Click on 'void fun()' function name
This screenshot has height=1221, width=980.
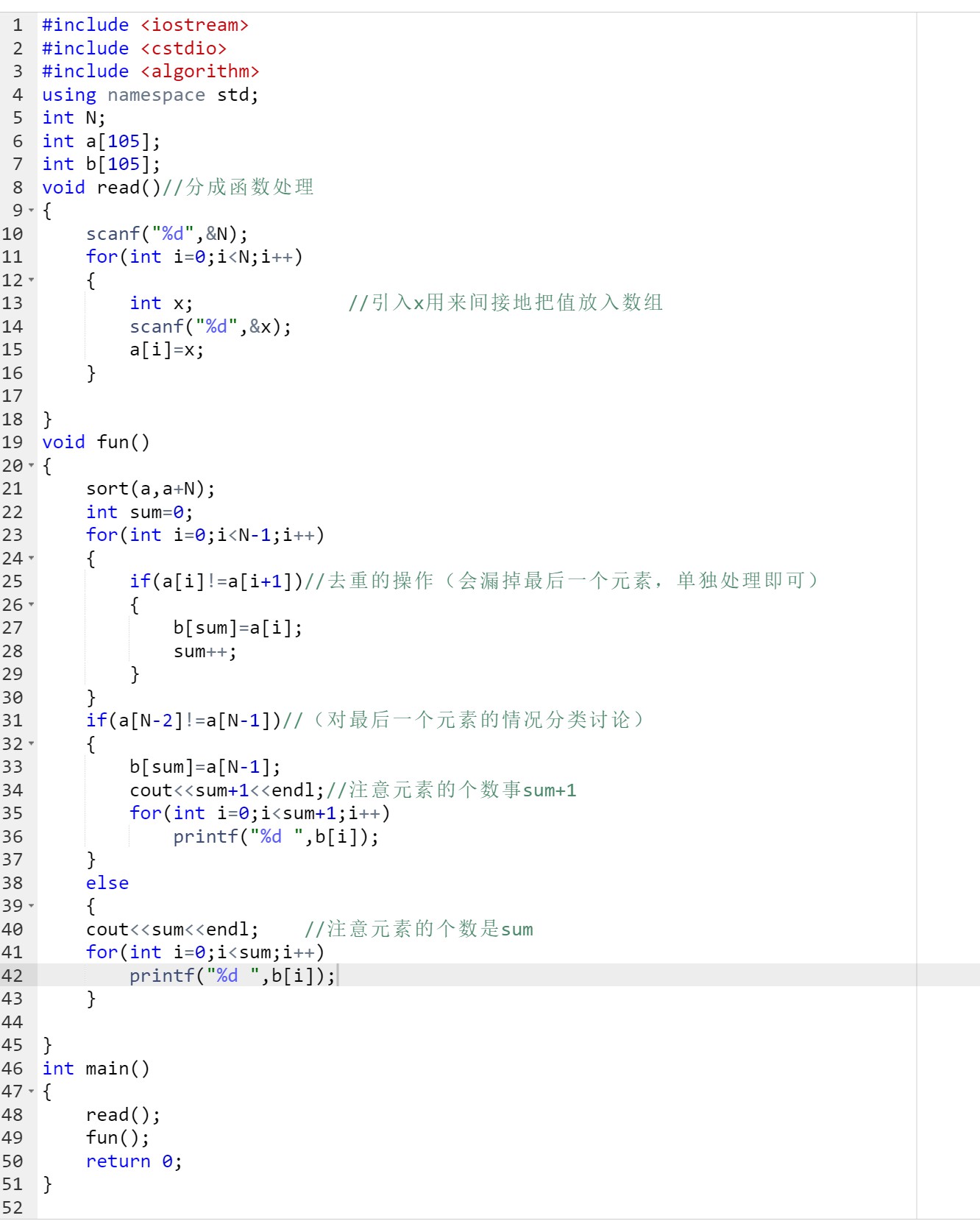96,442
